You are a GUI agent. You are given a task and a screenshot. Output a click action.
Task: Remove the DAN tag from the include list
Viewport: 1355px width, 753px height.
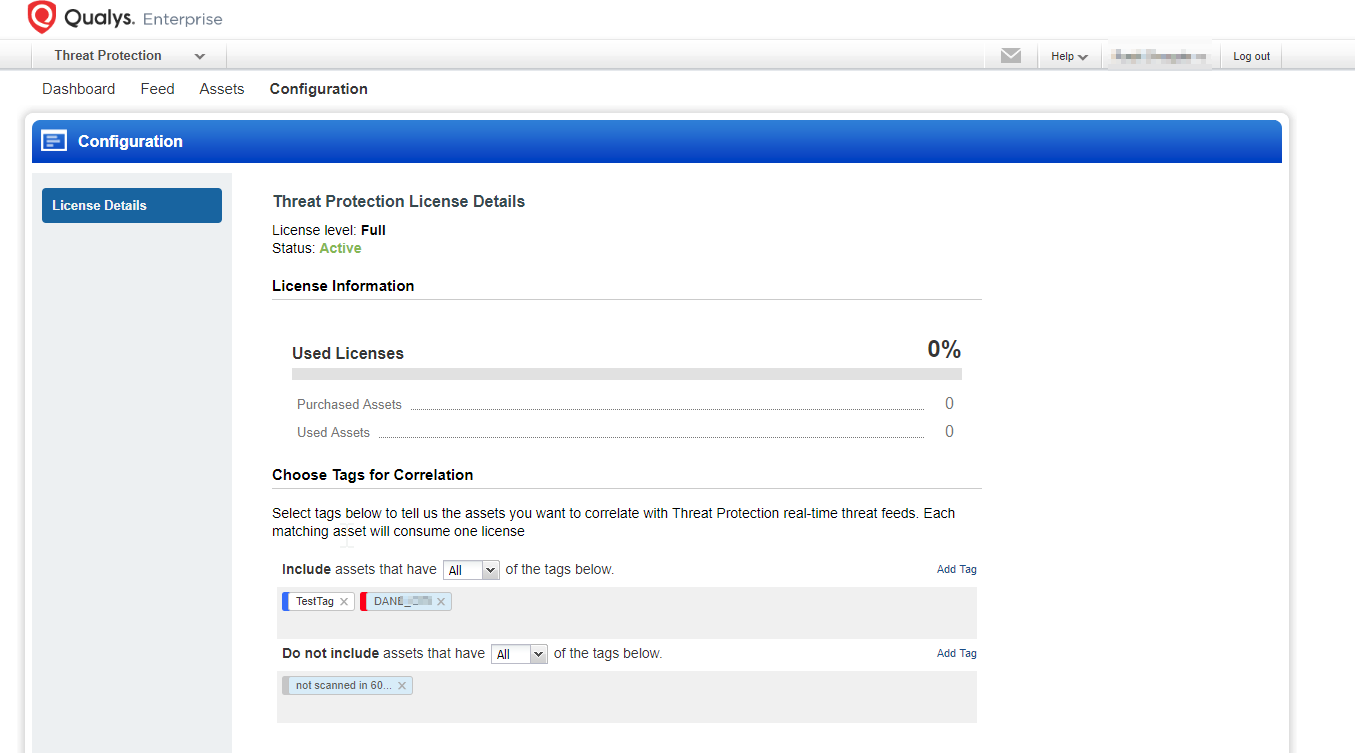tap(440, 602)
